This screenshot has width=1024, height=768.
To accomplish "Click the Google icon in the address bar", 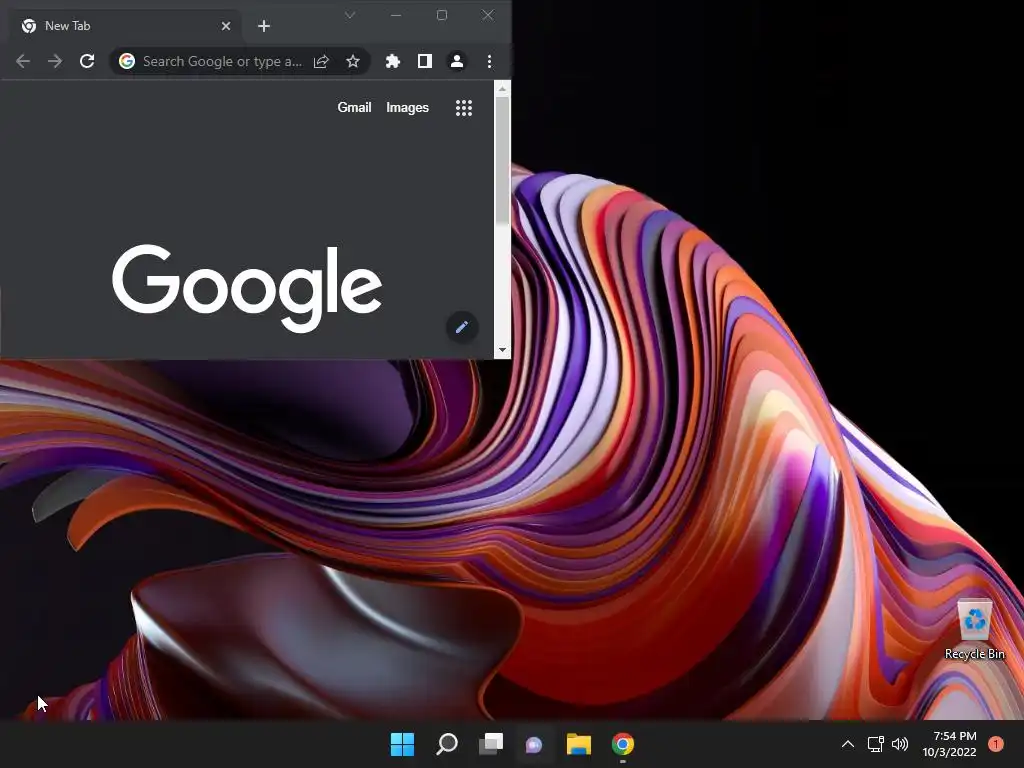I will tap(127, 61).
